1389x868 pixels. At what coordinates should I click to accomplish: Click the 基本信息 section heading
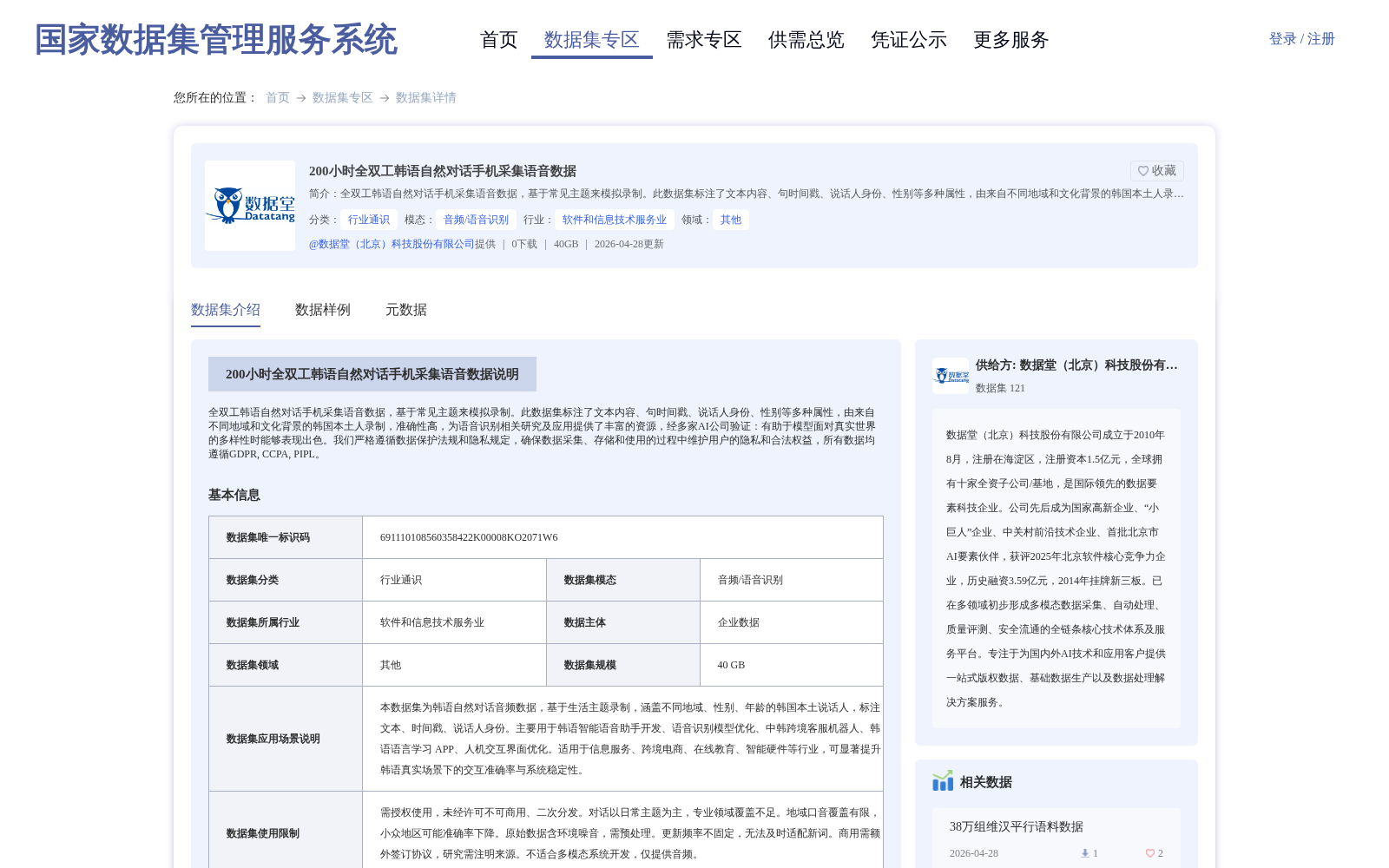(234, 495)
